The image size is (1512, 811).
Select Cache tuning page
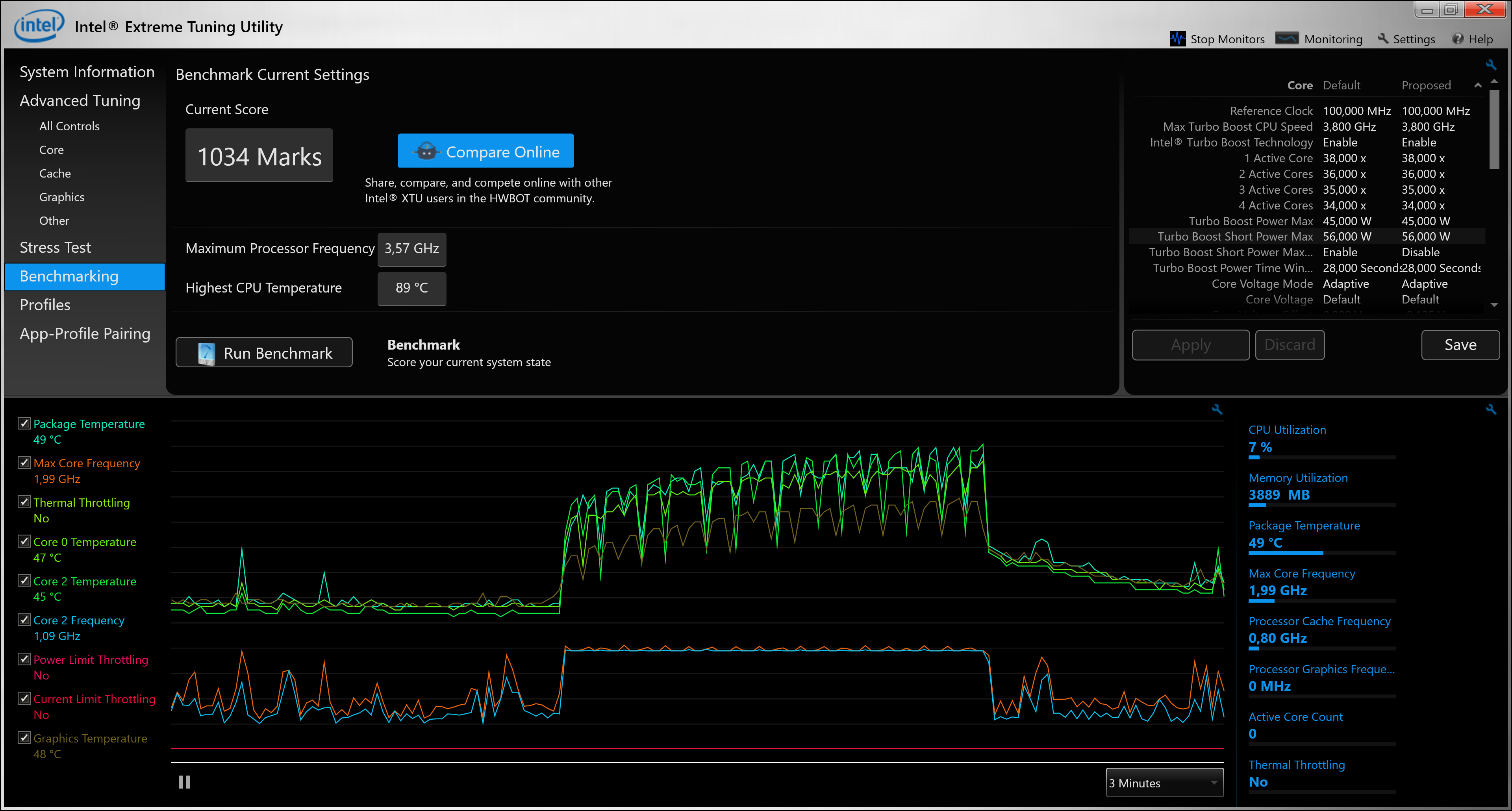[x=55, y=173]
